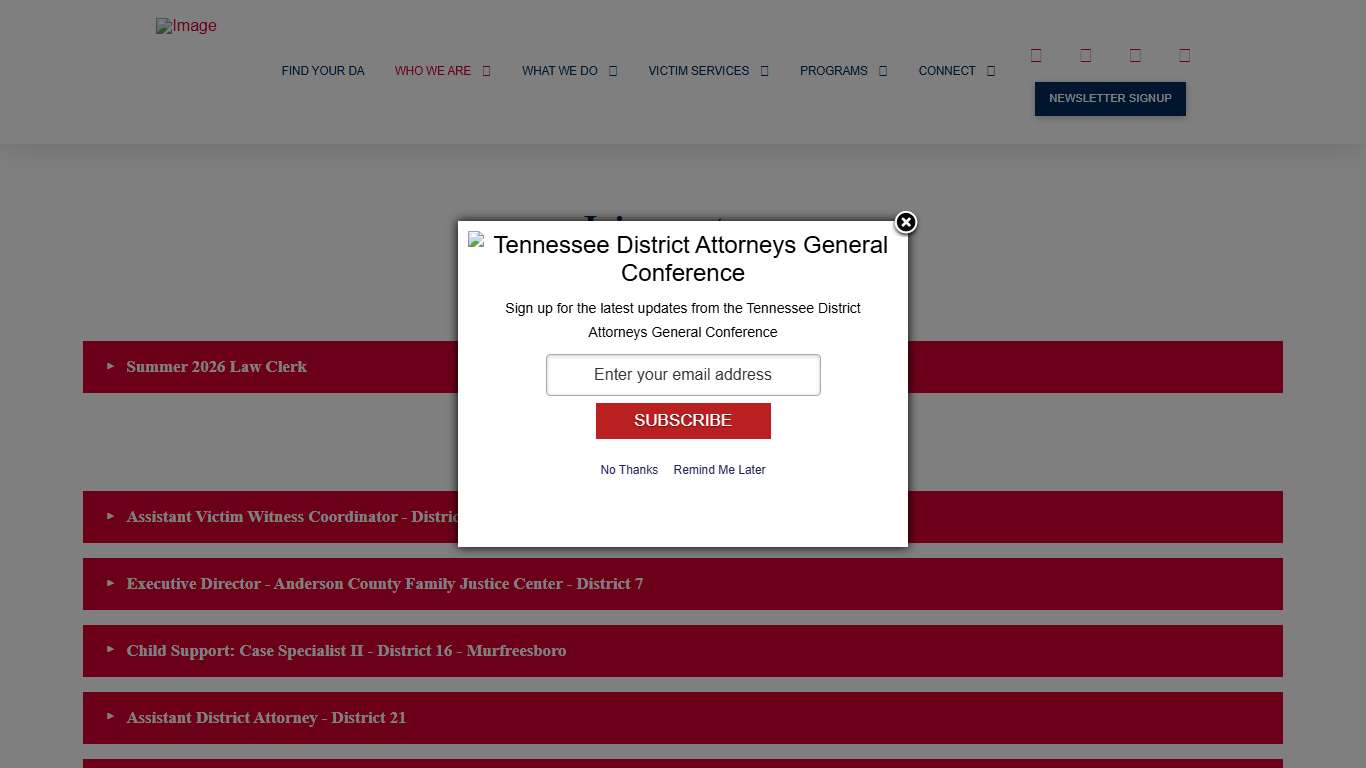The image size is (1366, 768).
Task: Select FIND YOUR DA in the navigation
Action: point(323,70)
